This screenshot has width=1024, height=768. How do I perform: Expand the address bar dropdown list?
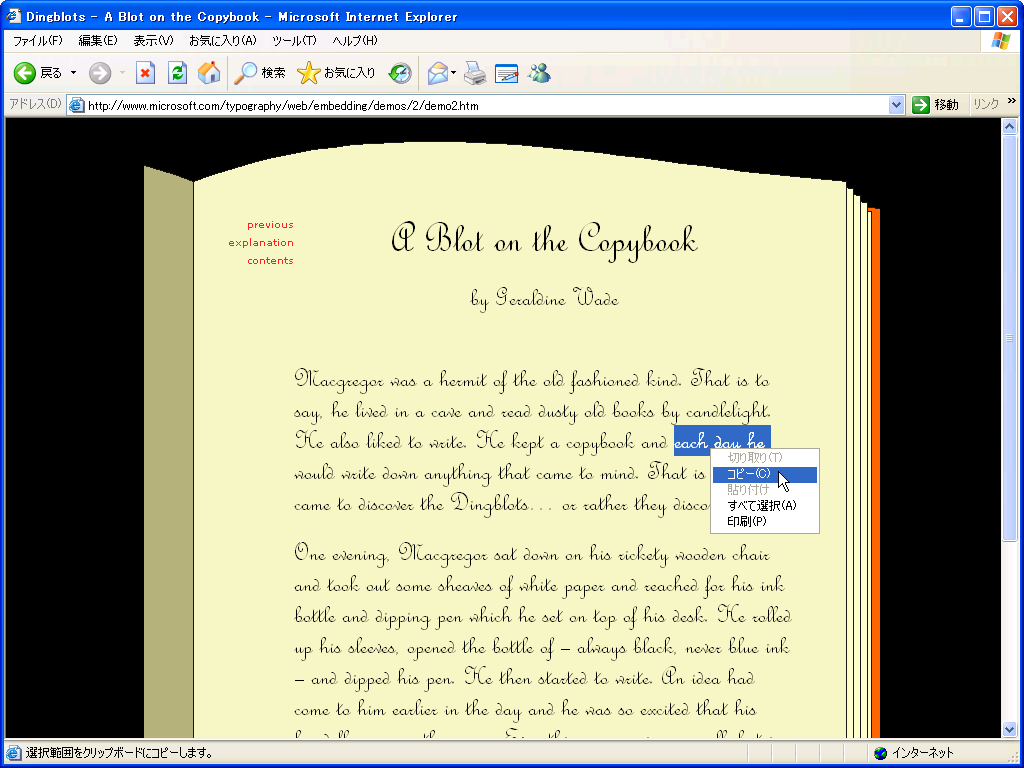(896, 105)
